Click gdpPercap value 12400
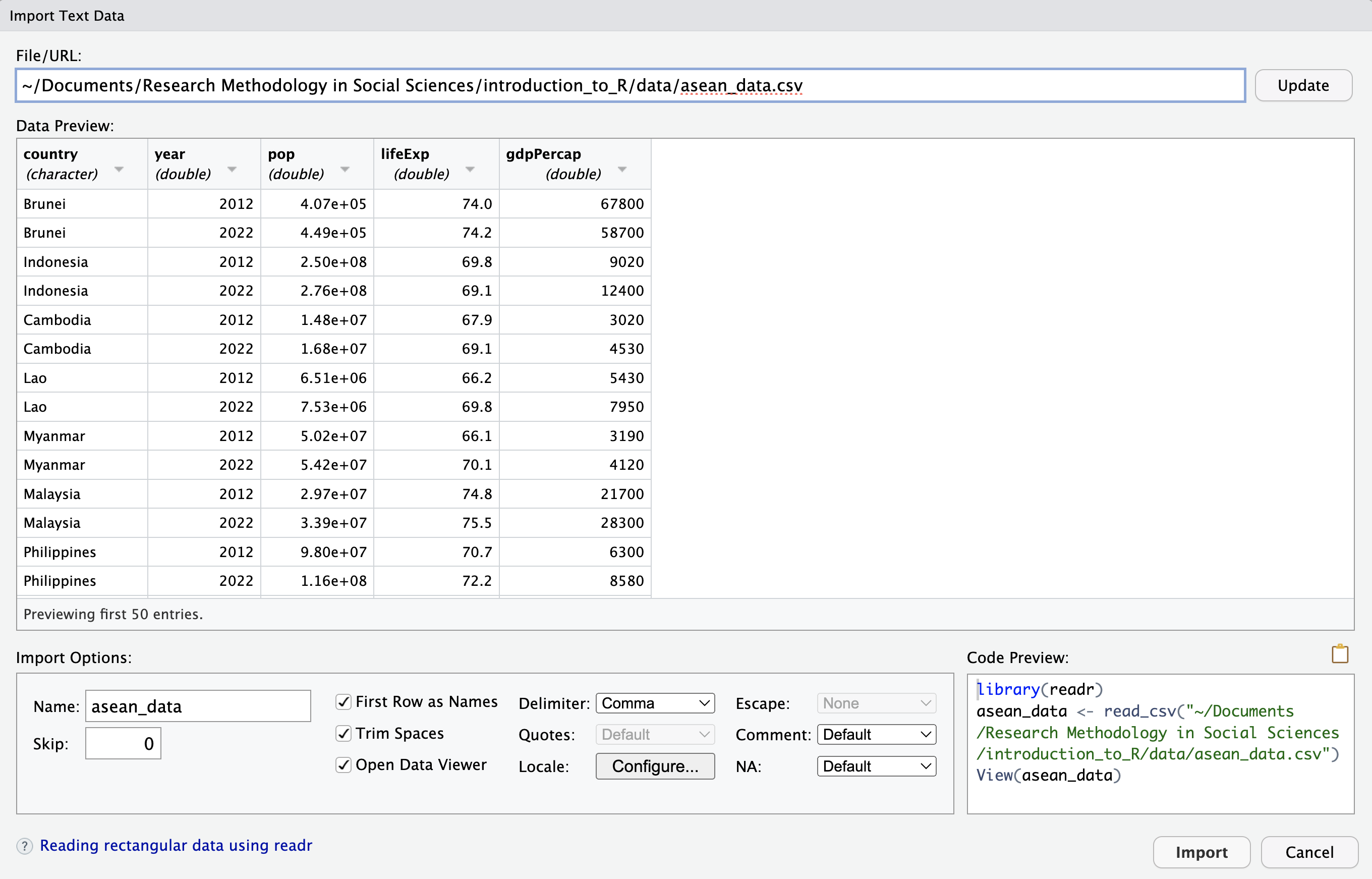 tap(622, 291)
